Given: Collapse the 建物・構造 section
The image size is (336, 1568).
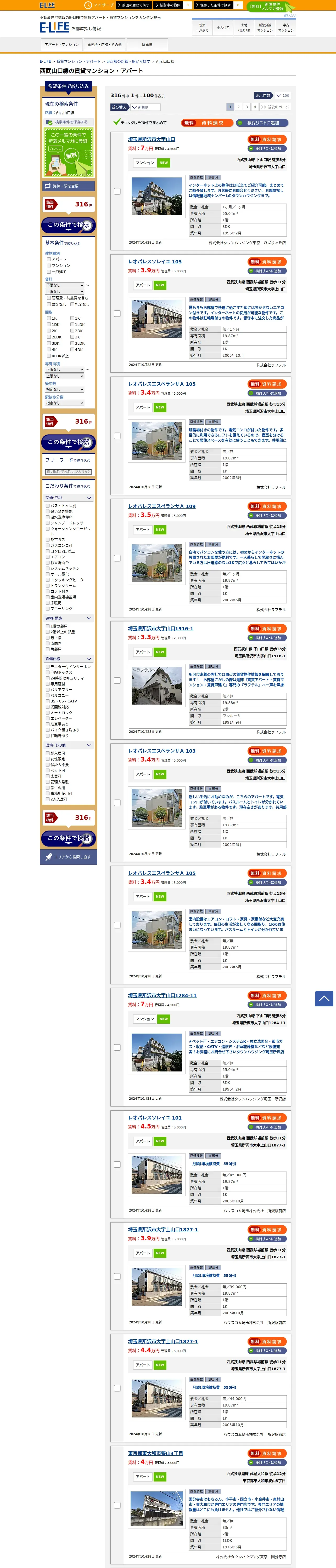Looking at the screenshot, I should click(x=68, y=618).
